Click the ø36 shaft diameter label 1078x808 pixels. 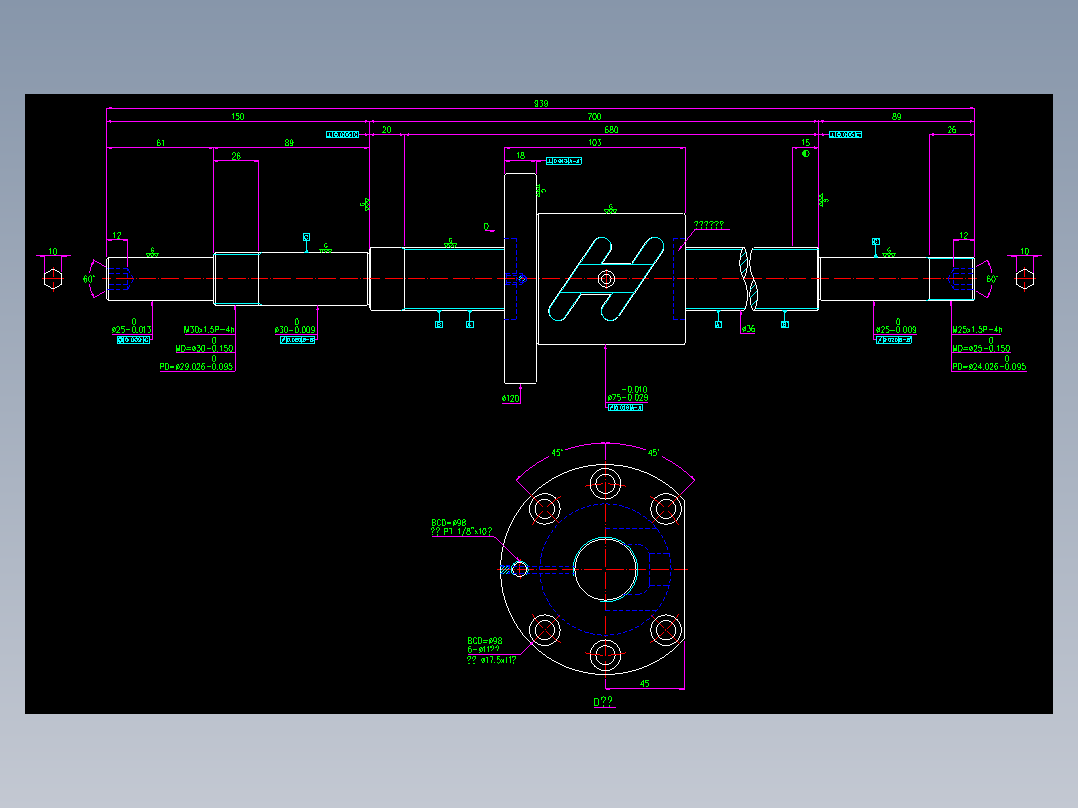click(748, 329)
